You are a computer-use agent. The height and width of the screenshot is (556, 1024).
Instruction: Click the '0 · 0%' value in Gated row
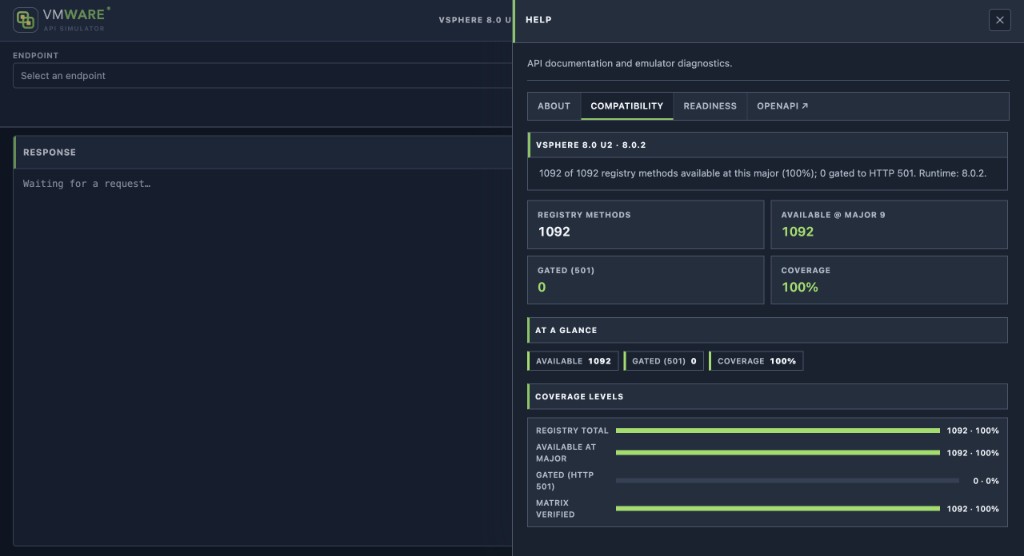985,481
